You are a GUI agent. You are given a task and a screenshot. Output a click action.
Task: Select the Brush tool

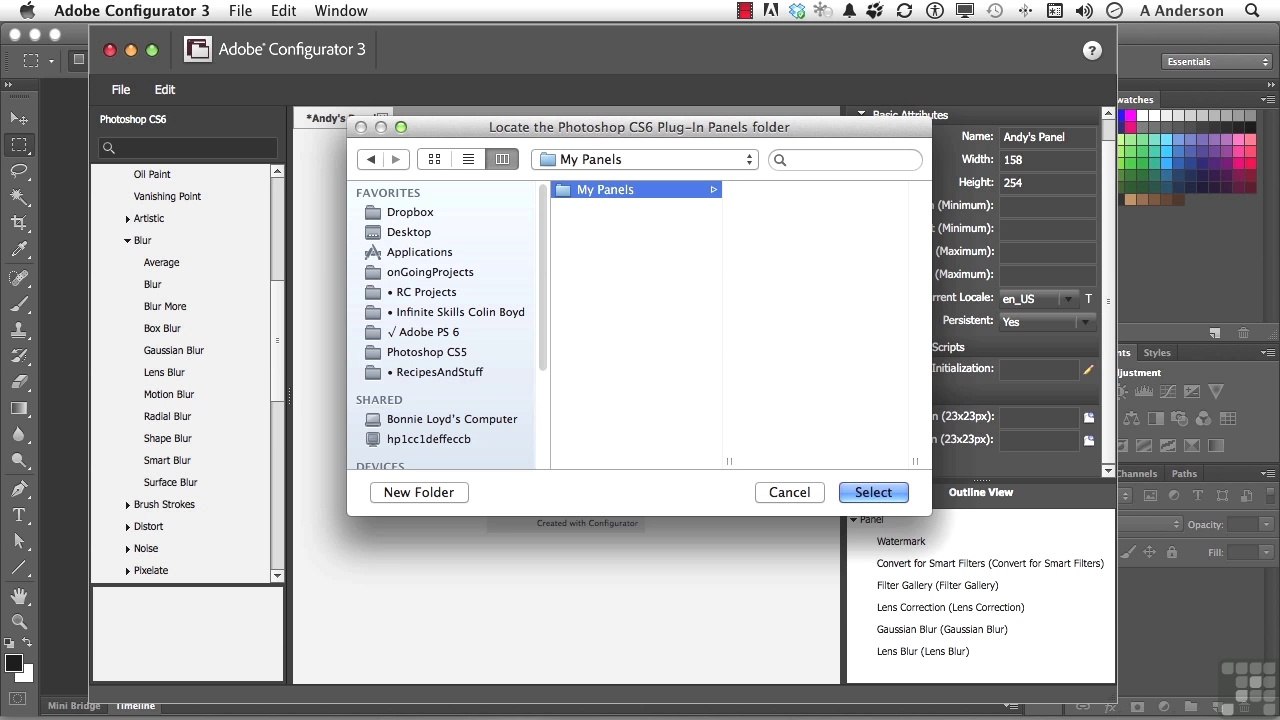click(19, 303)
